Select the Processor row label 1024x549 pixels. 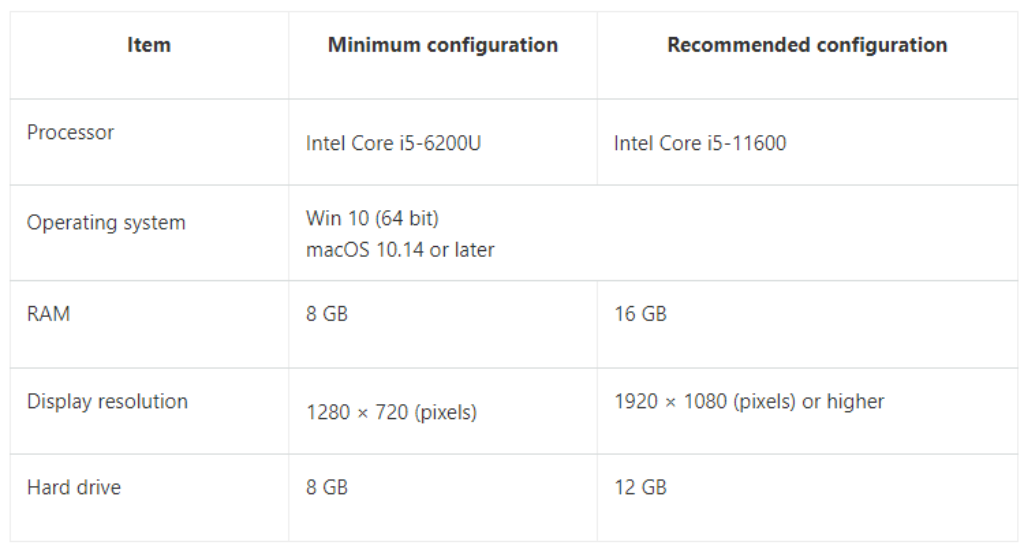tap(71, 133)
